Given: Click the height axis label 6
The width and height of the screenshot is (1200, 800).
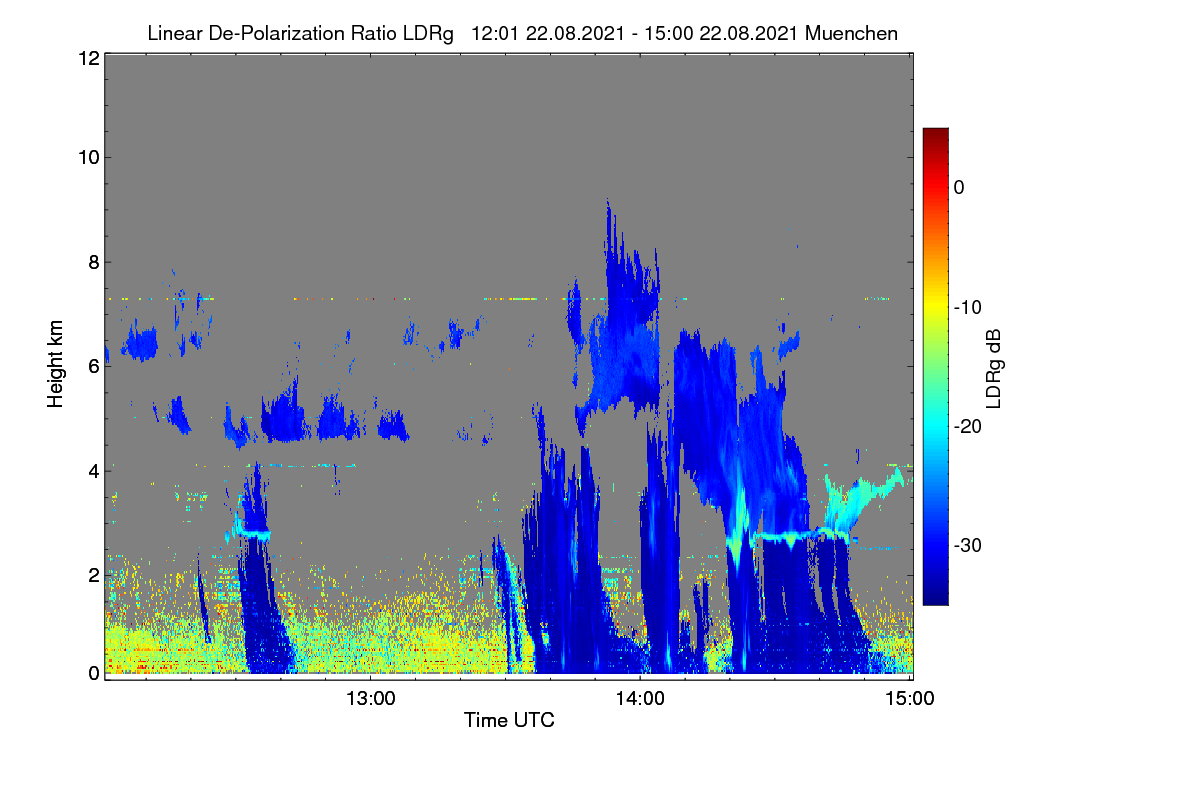Looking at the screenshot, I should (92, 366).
